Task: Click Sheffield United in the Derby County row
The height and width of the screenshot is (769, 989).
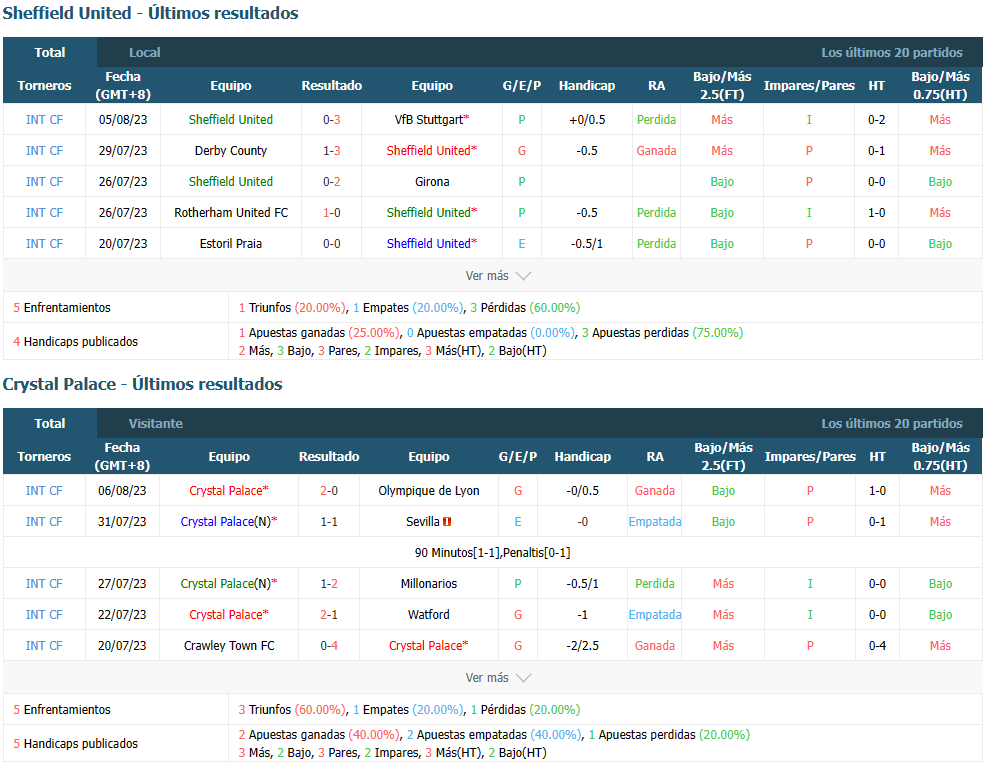Action: [429, 150]
